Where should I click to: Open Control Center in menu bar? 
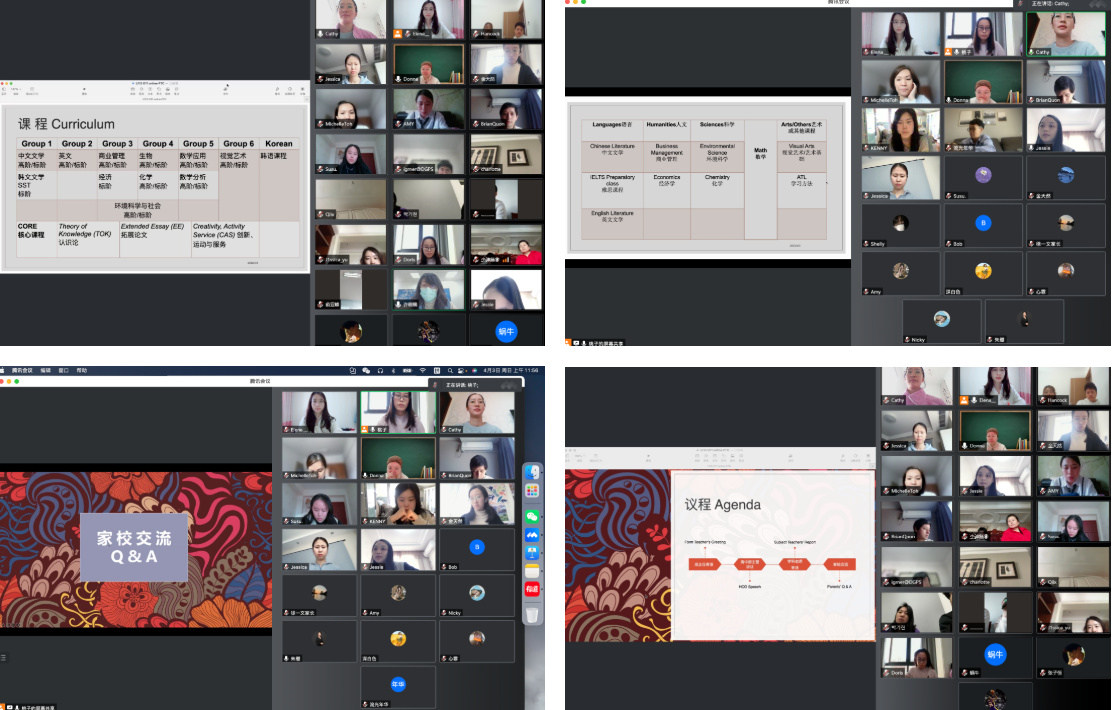point(461,371)
